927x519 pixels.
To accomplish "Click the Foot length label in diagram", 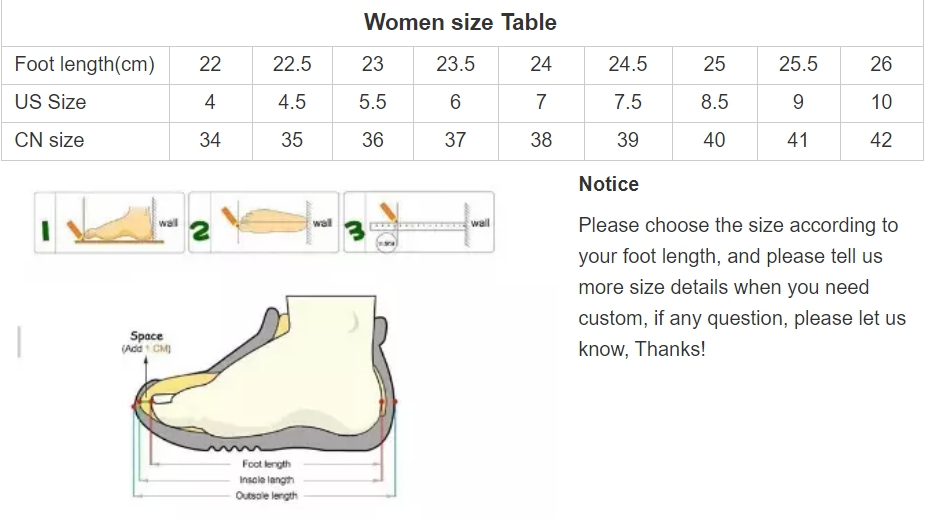I will pos(266,464).
